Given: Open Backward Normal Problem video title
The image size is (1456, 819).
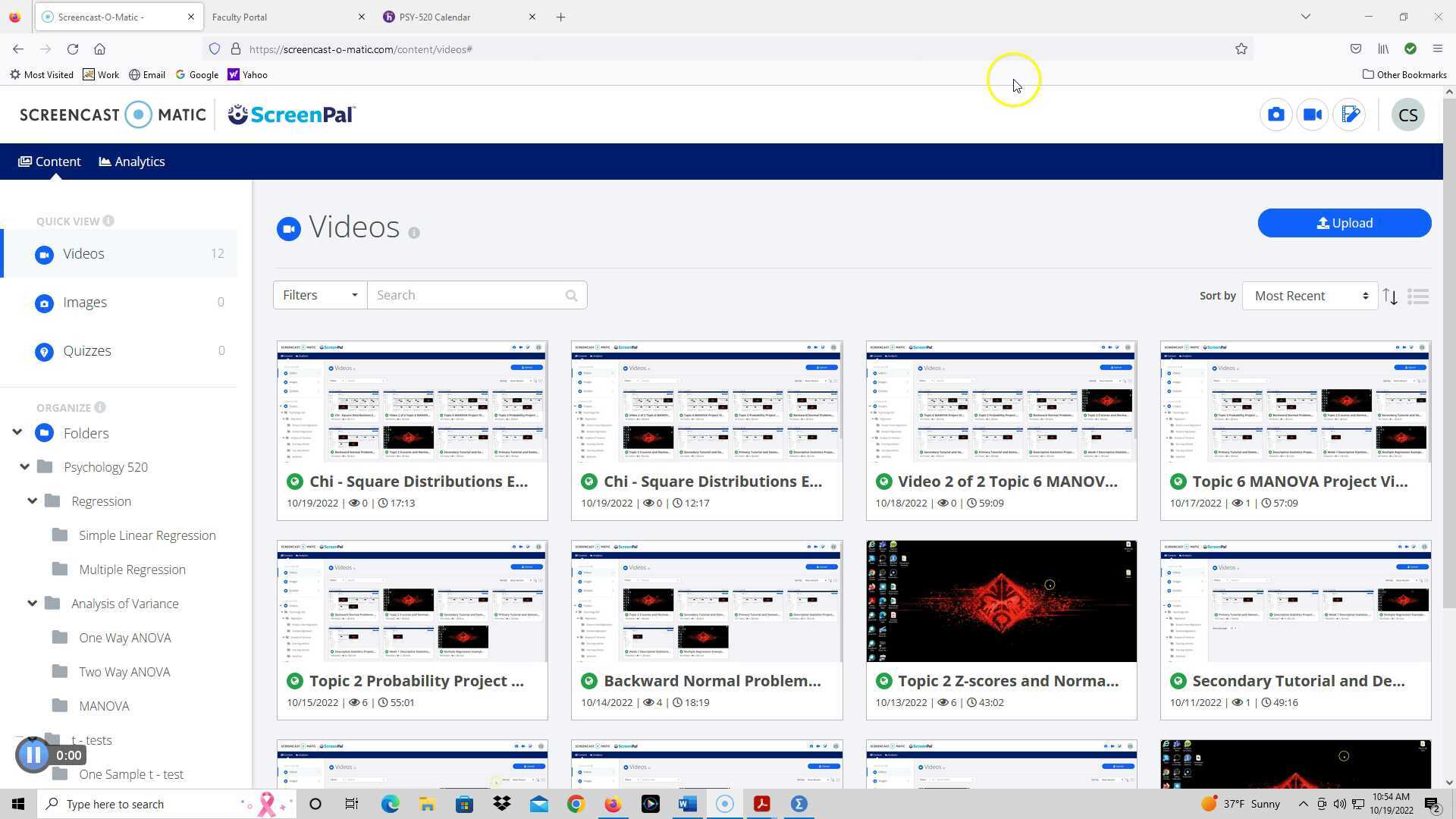Looking at the screenshot, I should [x=712, y=681].
